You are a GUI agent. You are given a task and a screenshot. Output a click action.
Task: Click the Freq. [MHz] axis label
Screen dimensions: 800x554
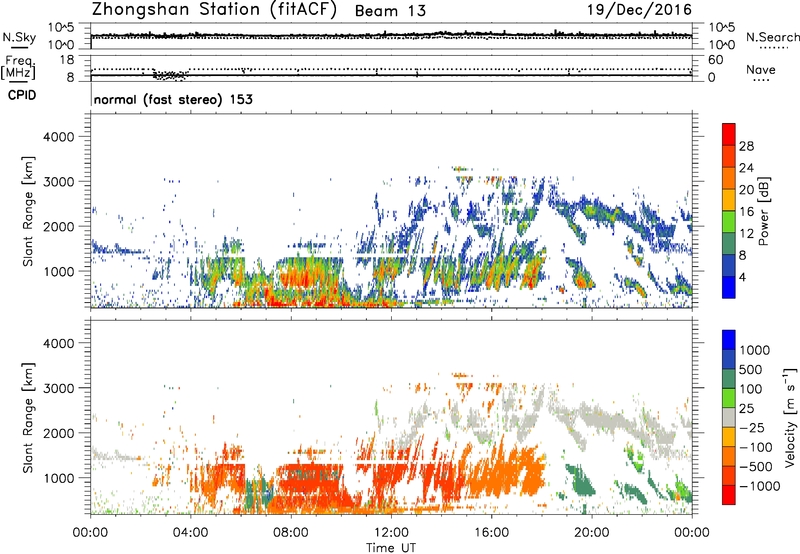[x=18, y=67]
